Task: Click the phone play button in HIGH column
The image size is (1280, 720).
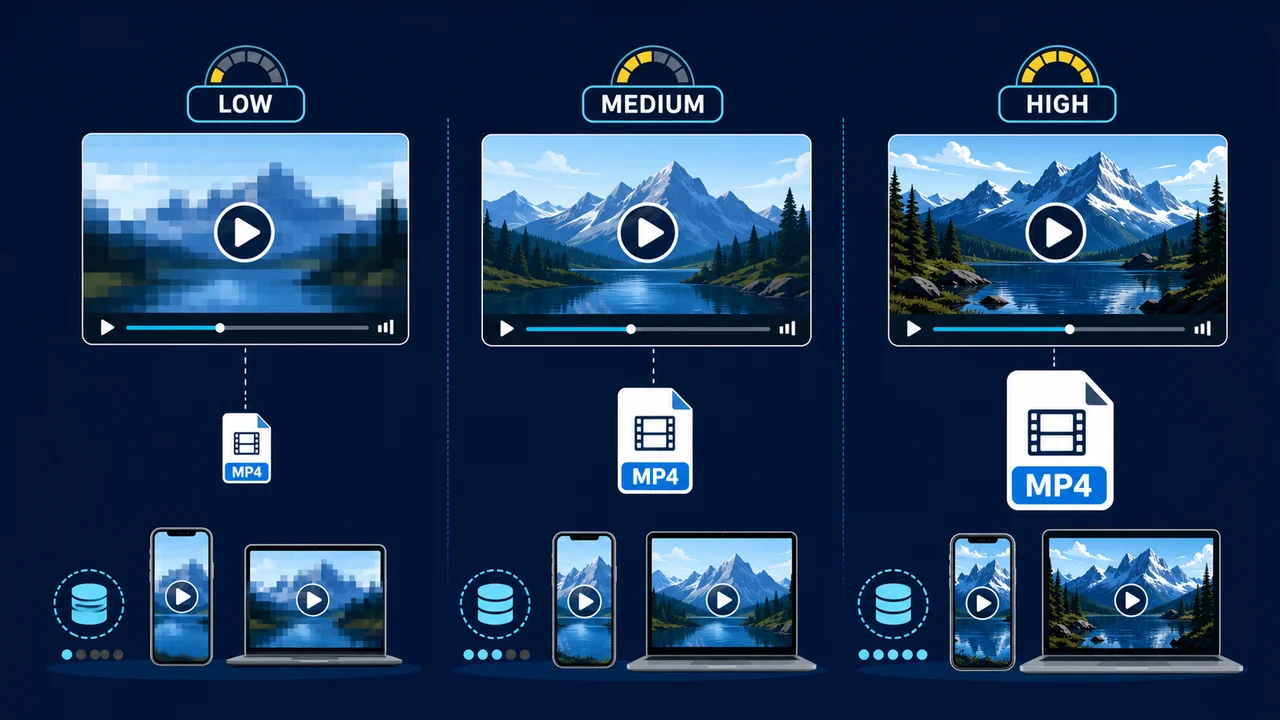Action: [982, 603]
